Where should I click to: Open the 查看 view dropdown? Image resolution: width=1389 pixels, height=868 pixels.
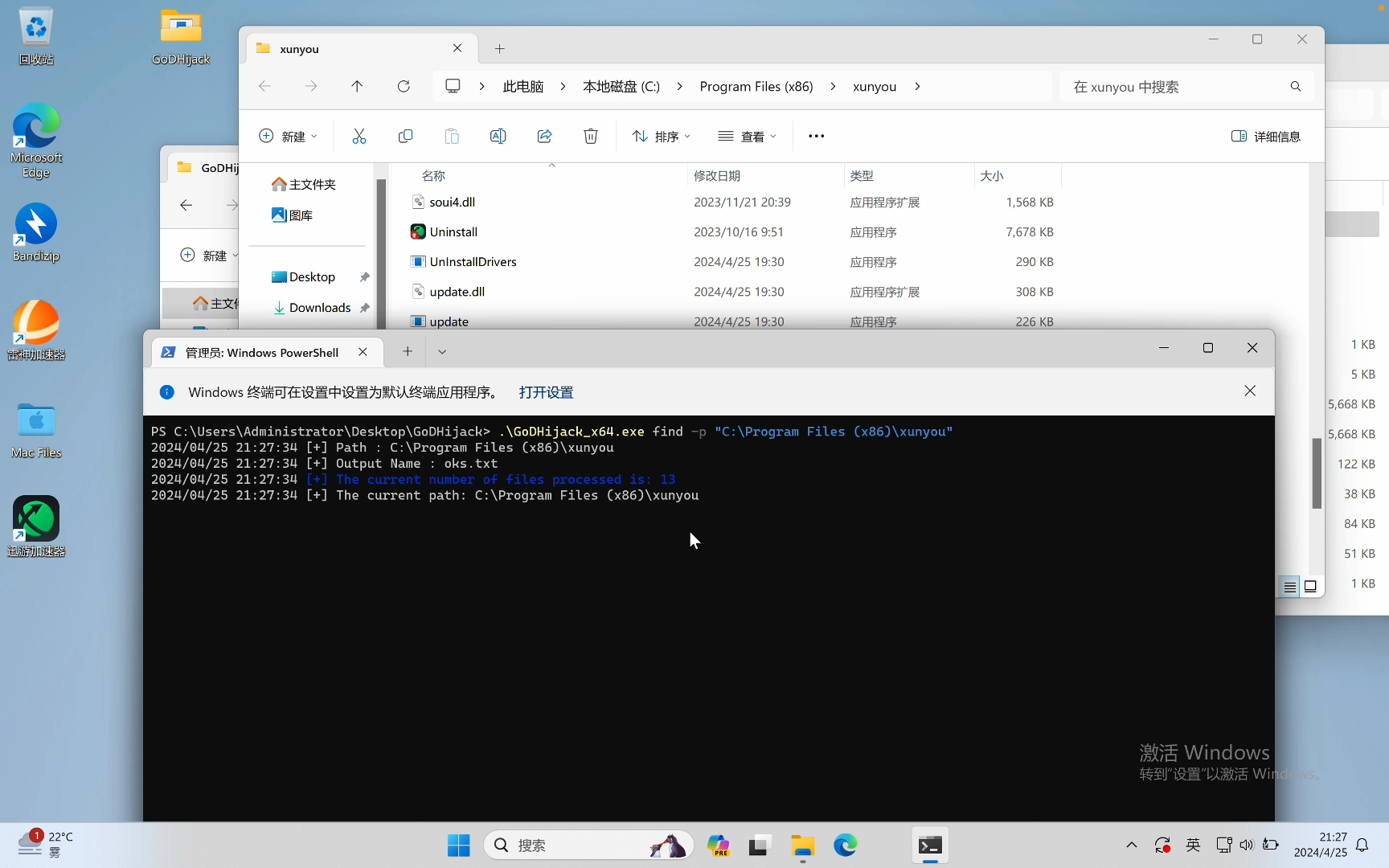click(x=748, y=136)
